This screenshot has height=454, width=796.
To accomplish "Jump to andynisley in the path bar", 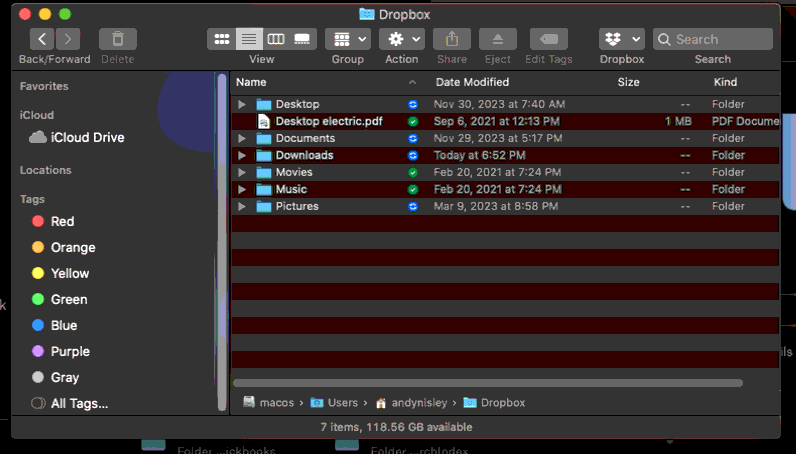I will pyautogui.click(x=411, y=403).
